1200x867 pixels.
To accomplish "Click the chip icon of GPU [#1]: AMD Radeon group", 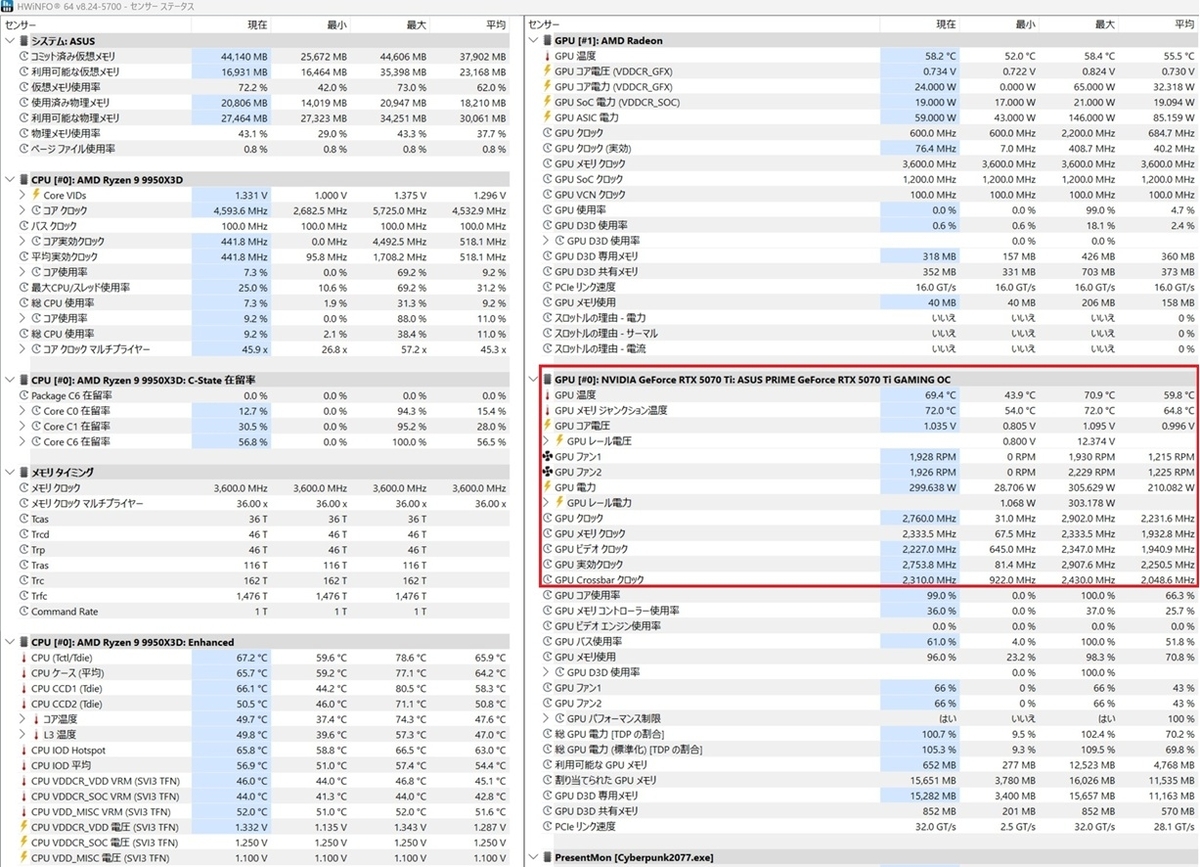I will click(x=547, y=41).
